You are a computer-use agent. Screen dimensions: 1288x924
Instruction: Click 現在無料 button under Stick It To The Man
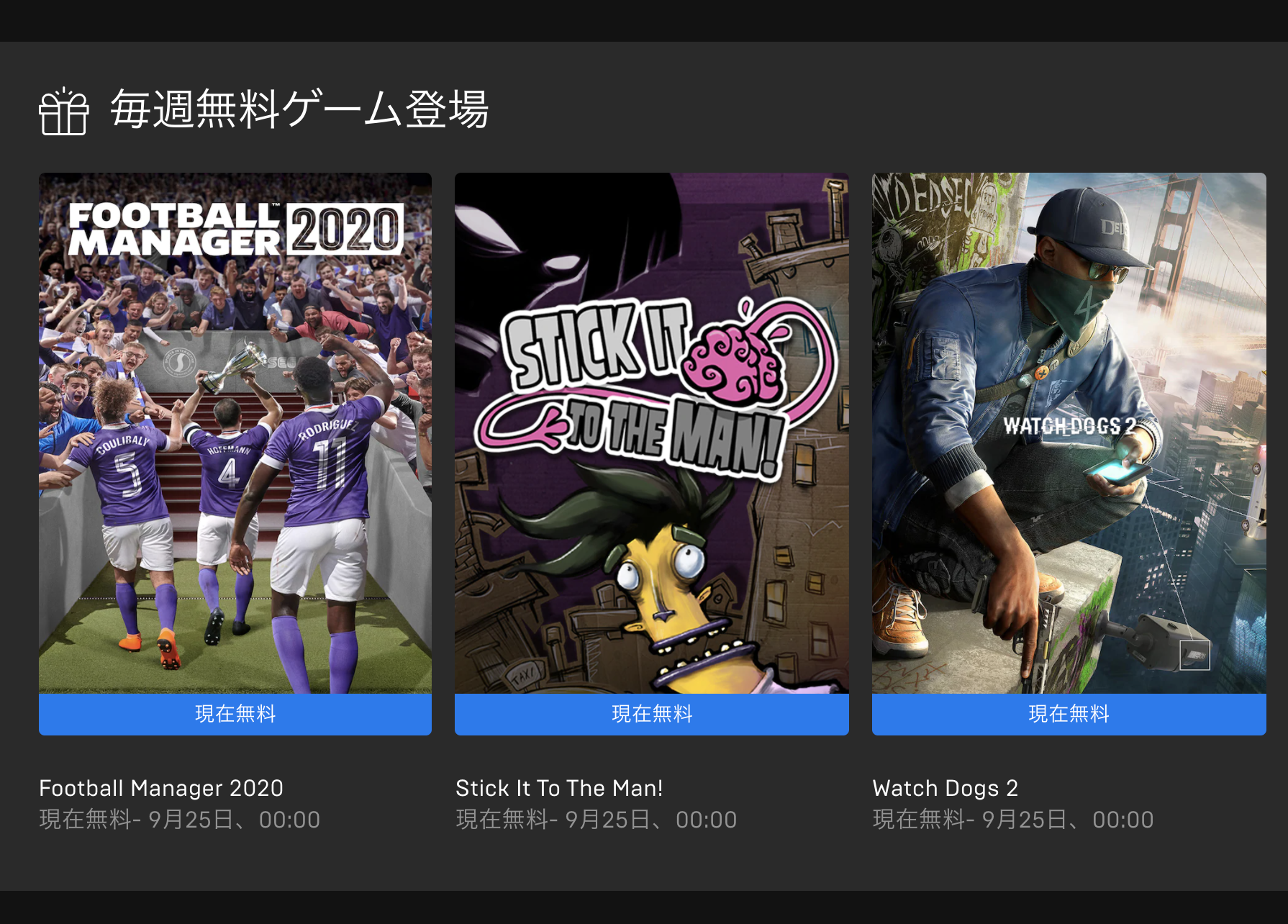(x=652, y=714)
